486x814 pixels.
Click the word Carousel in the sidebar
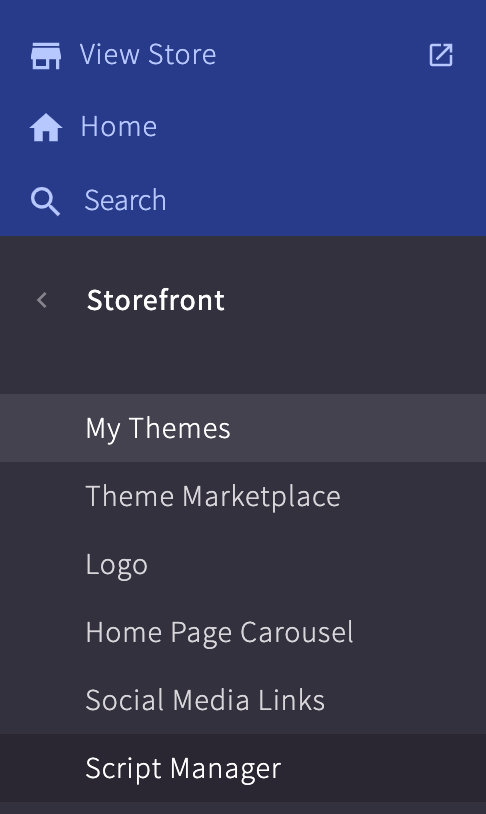point(296,632)
